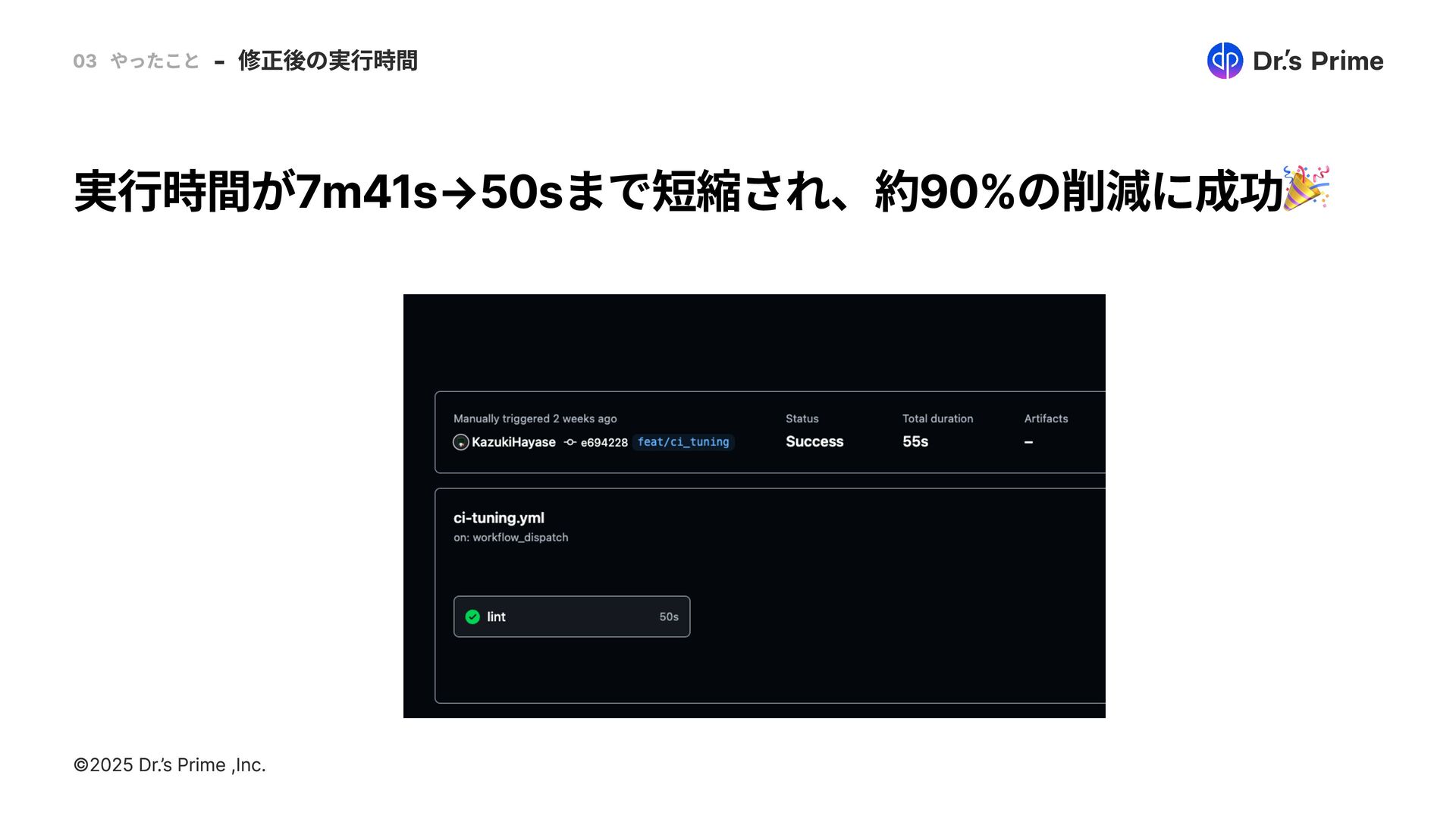Image resolution: width=1456 pixels, height=819 pixels.
Task: Click the green lint success checkmark
Action: click(x=472, y=617)
